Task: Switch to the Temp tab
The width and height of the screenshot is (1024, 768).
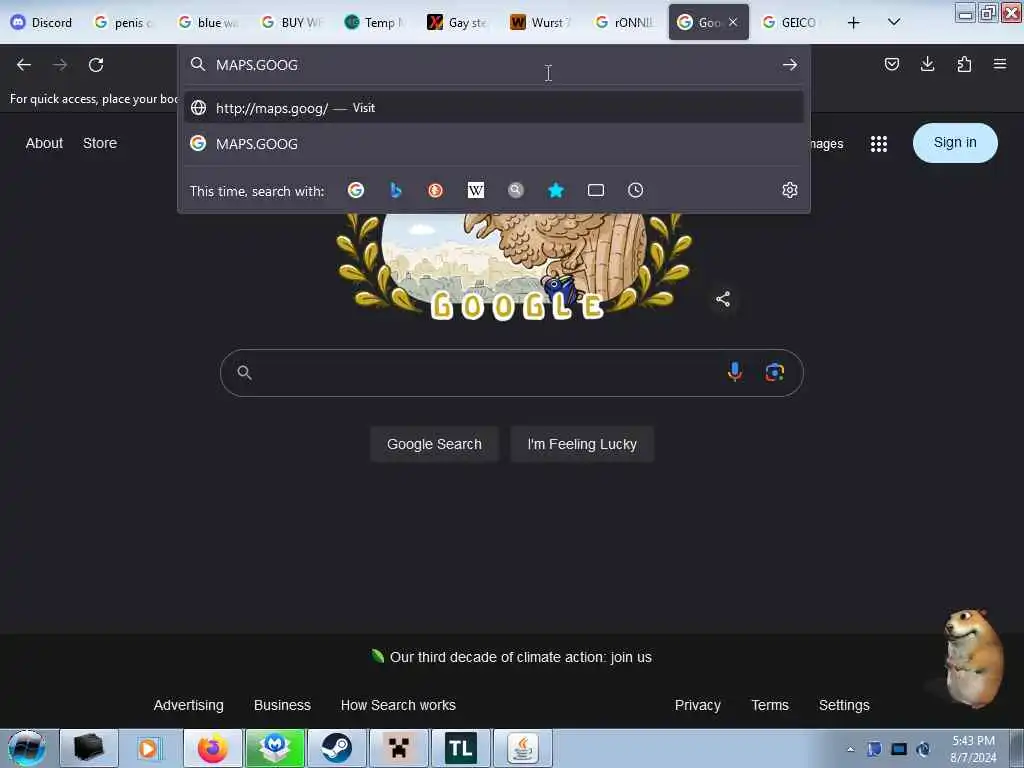Action: (374, 23)
